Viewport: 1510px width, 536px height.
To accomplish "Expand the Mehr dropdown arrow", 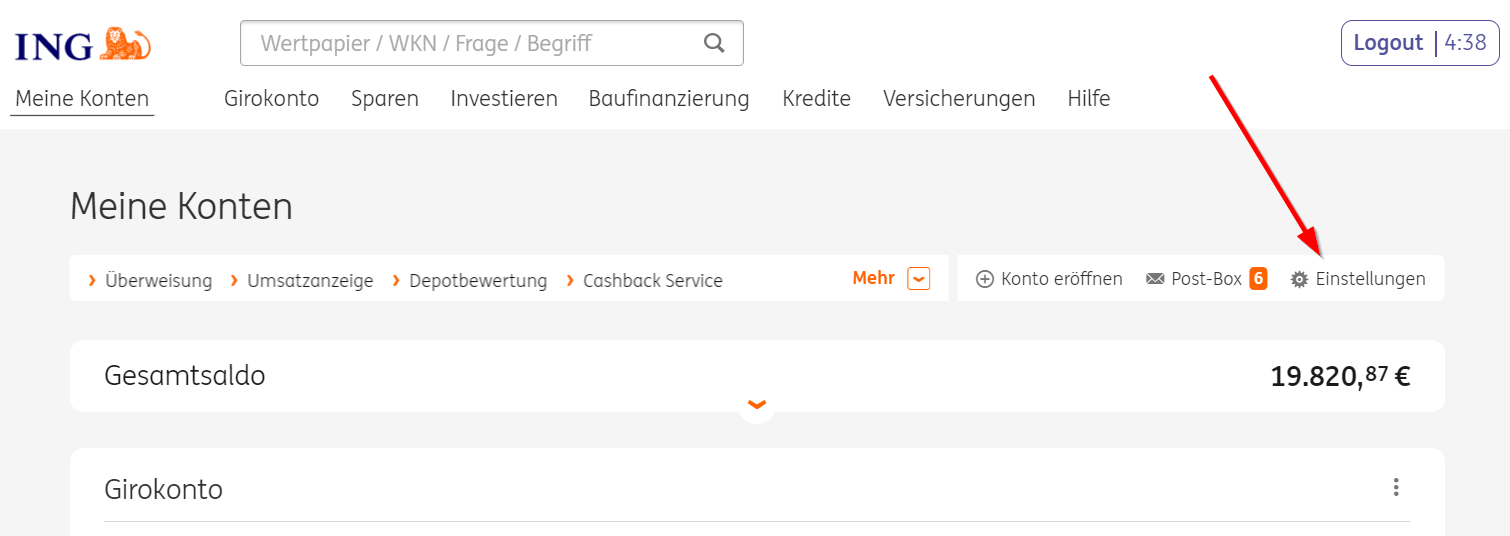I will tap(918, 279).
